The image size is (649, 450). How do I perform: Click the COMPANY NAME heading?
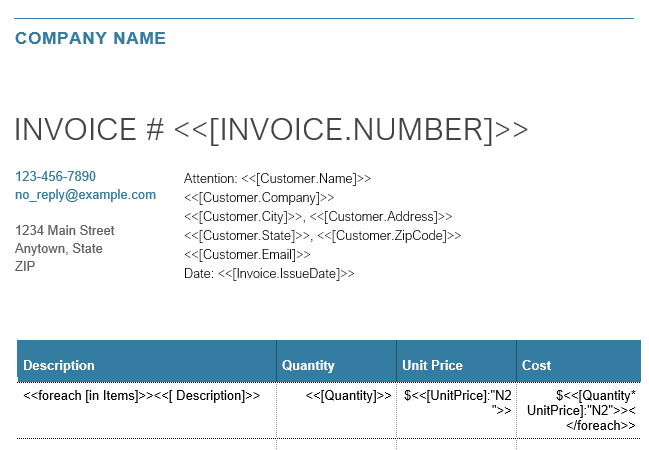90,39
